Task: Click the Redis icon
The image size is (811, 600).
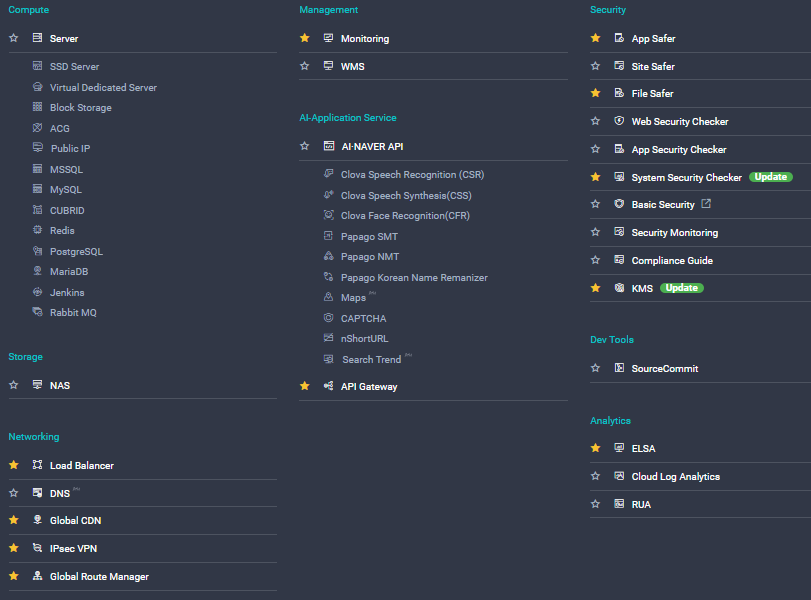Action: [37, 230]
